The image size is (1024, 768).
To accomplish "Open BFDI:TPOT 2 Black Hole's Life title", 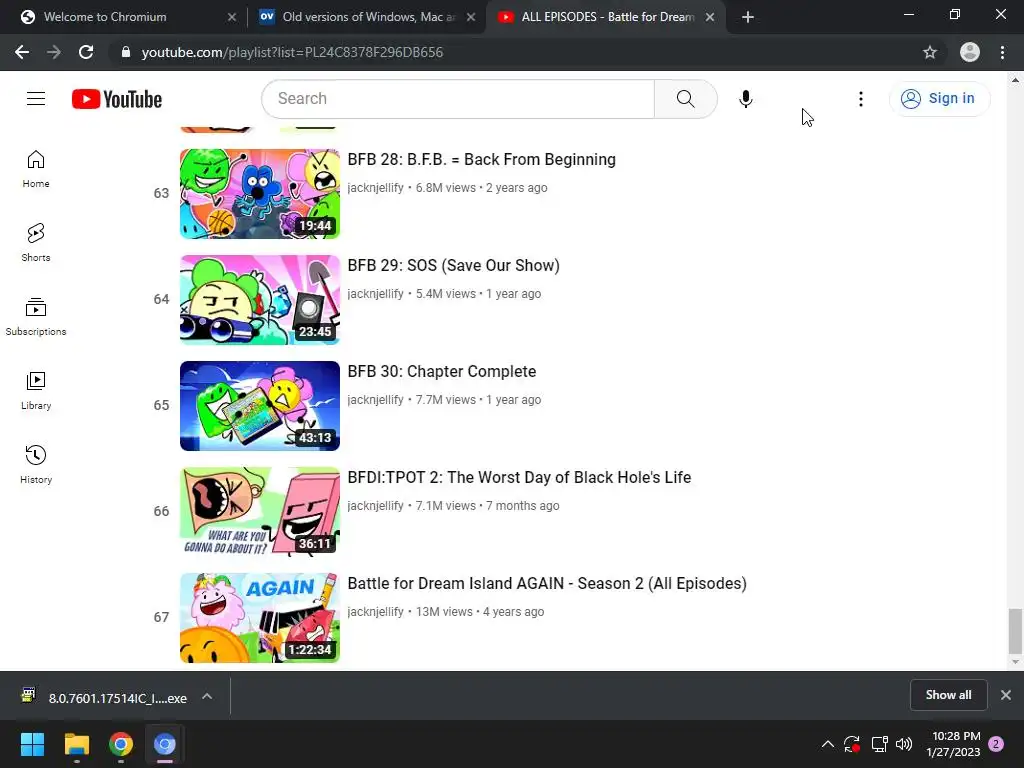I will click(x=519, y=477).
